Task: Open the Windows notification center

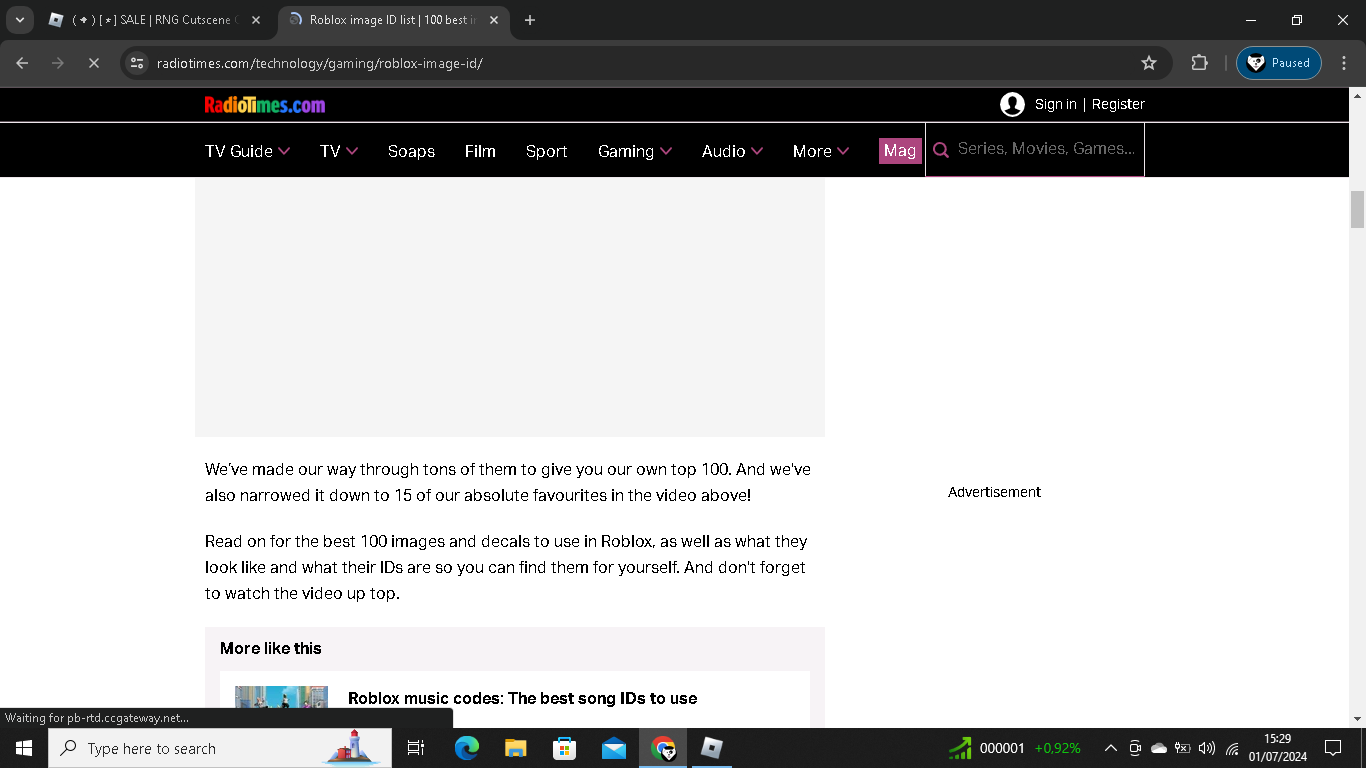Action: [1332, 748]
